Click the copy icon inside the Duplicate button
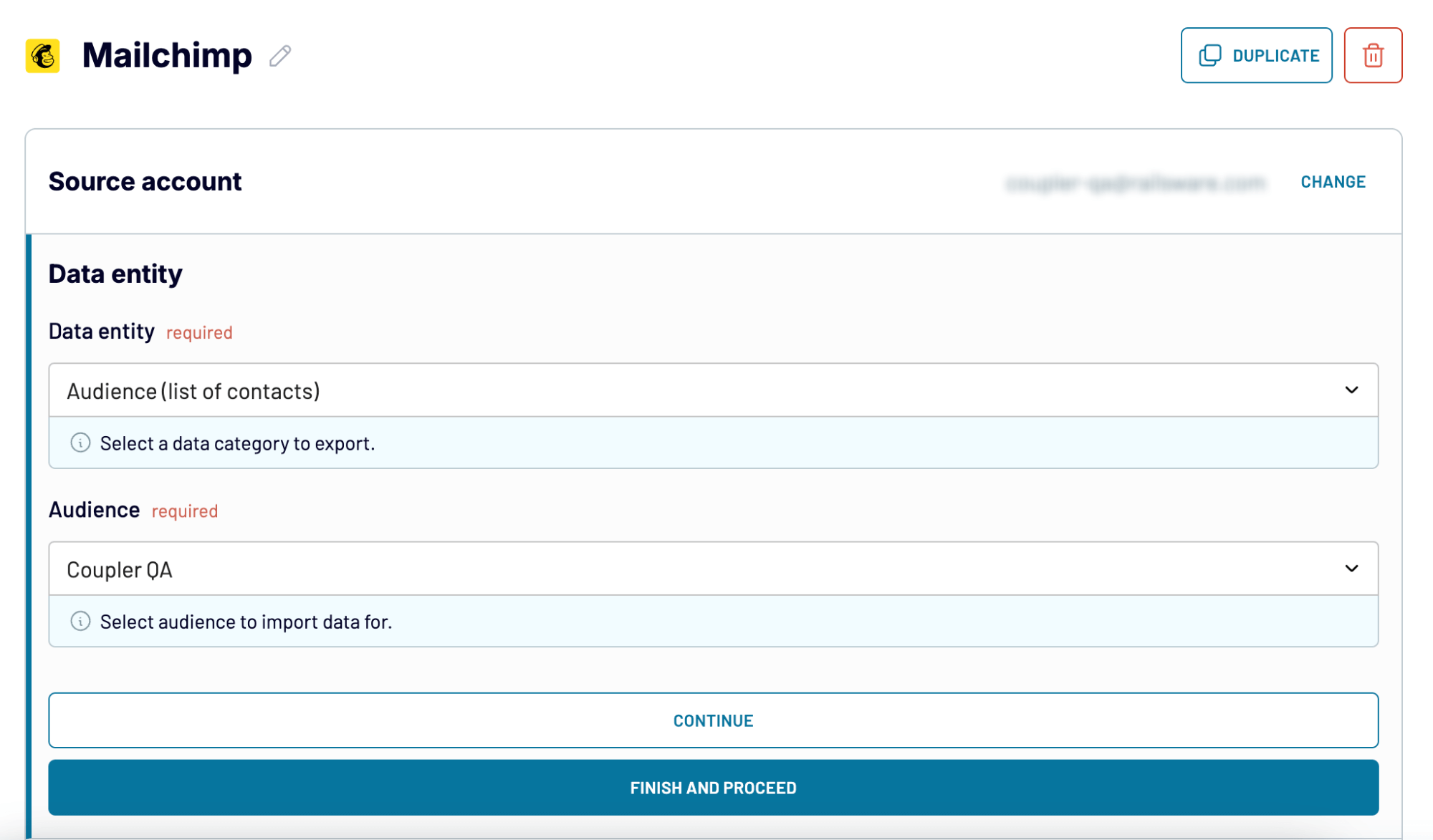Image resolution: width=1433 pixels, height=840 pixels. 1210,54
